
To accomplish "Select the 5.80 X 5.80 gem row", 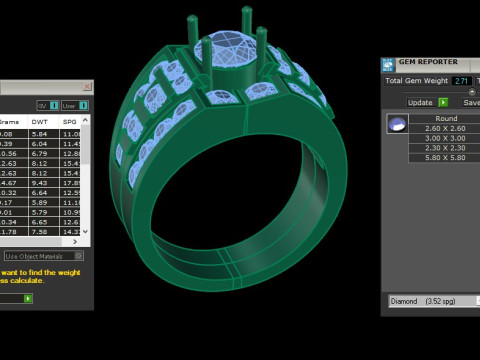I will tap(445, 158).
